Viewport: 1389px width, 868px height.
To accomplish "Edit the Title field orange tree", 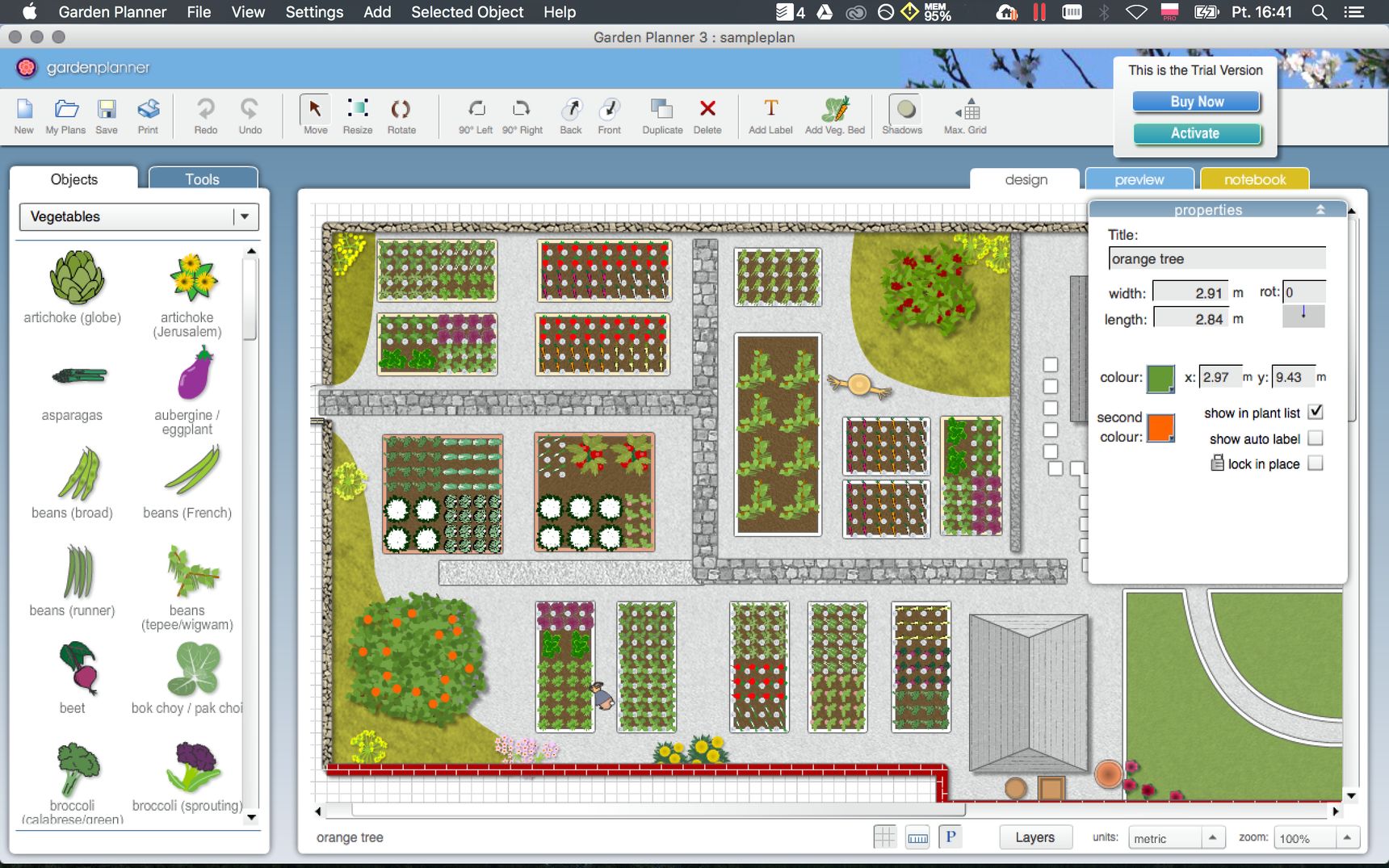I will pyautogui.click(x=1217, y=258).
